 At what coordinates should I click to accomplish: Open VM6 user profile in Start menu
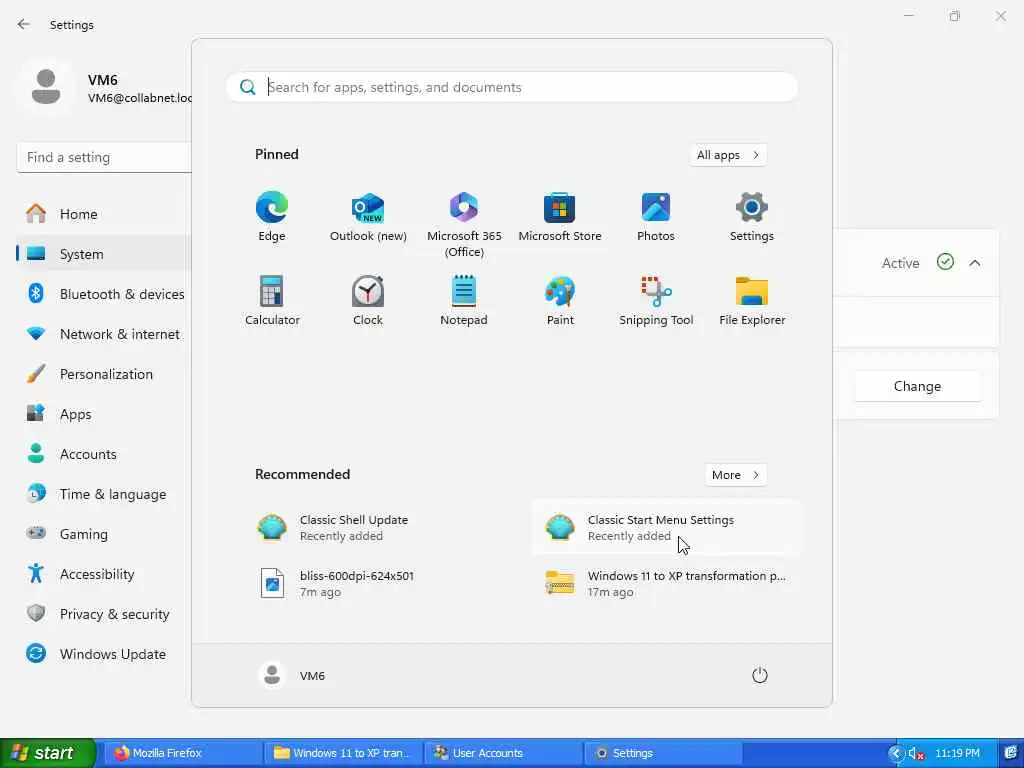[292, 675]
